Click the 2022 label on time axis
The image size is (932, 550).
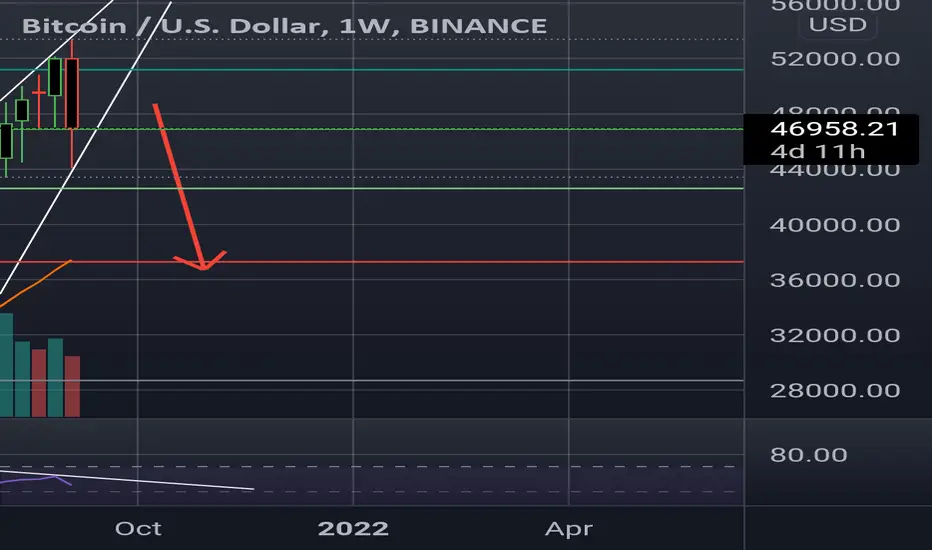(353, 529)
